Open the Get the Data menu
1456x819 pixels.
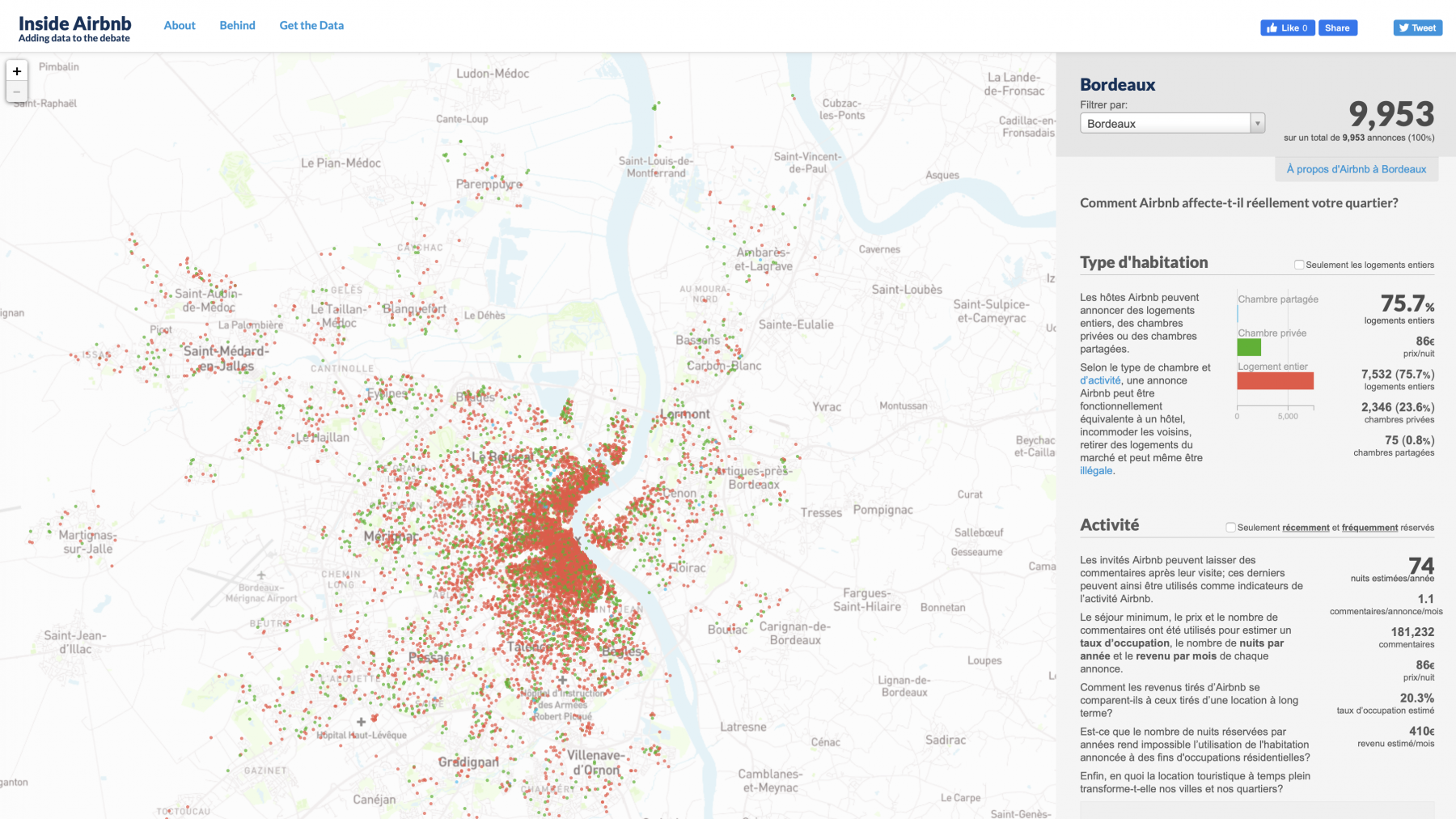pyautogui.click(x=311, y=25)
